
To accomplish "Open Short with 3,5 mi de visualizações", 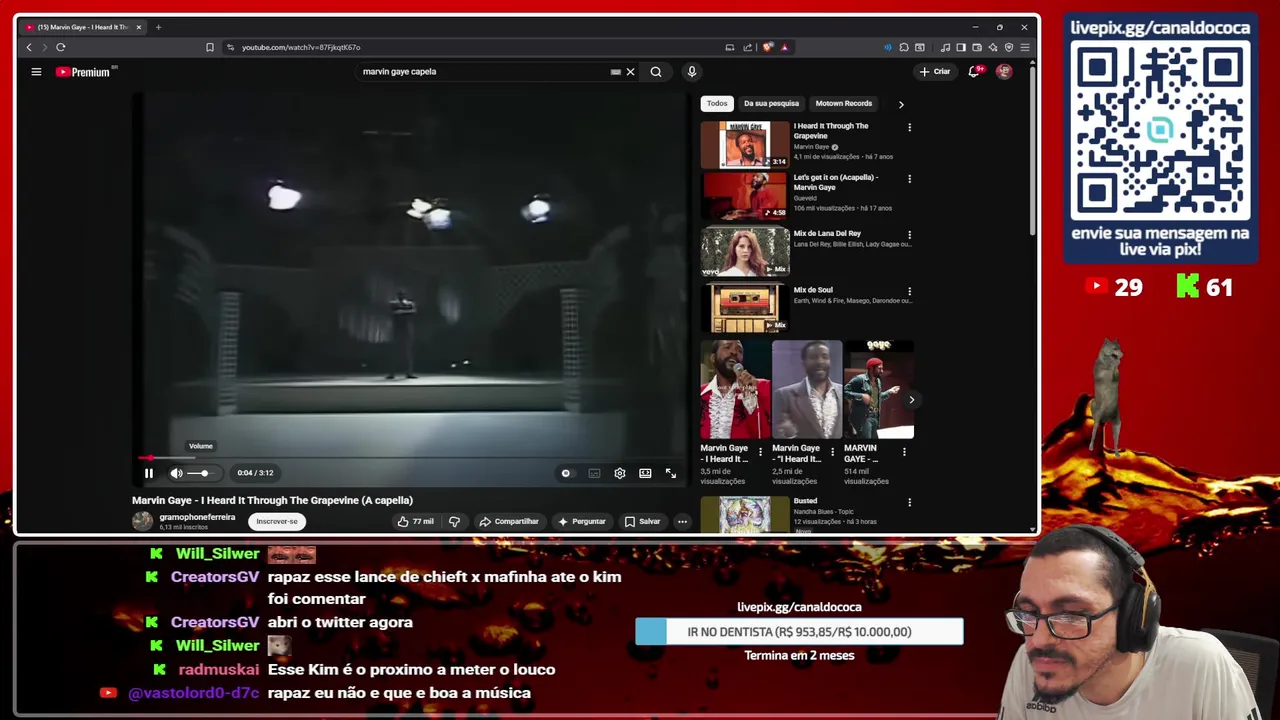I will (x=735, y=390).
